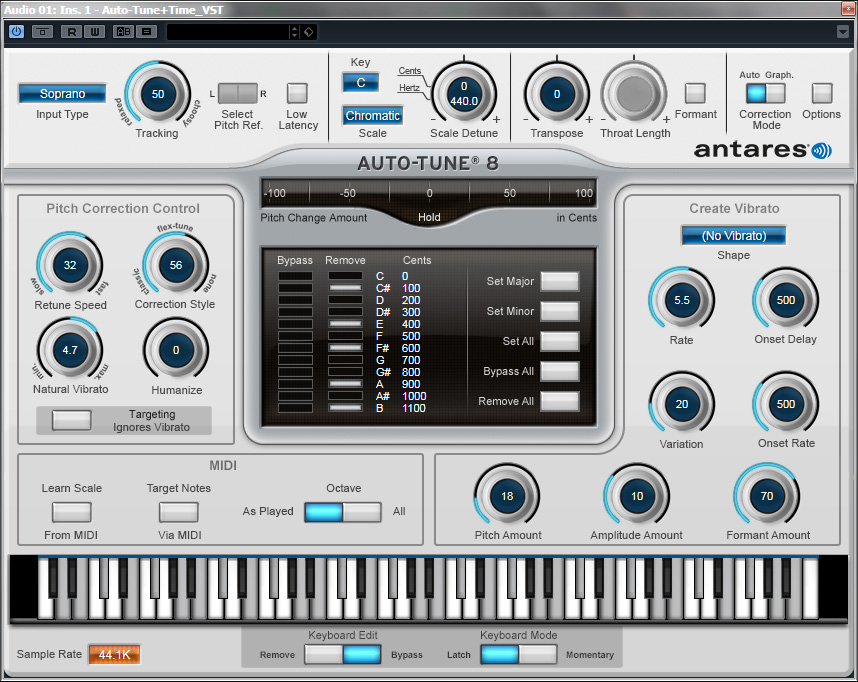Click the Natural Vibrato knob
This screenshot has width=858, height=682.
(x=69, y=350)
